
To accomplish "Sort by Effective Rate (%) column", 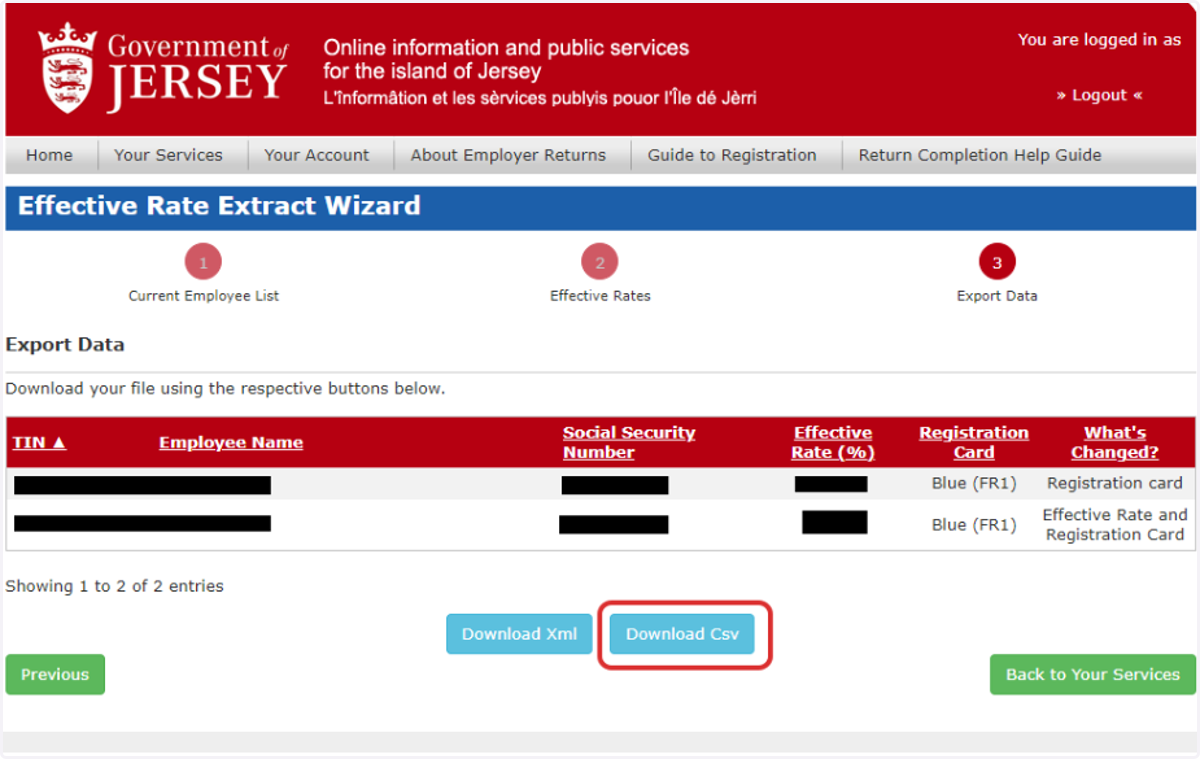I will pos(833,442).
